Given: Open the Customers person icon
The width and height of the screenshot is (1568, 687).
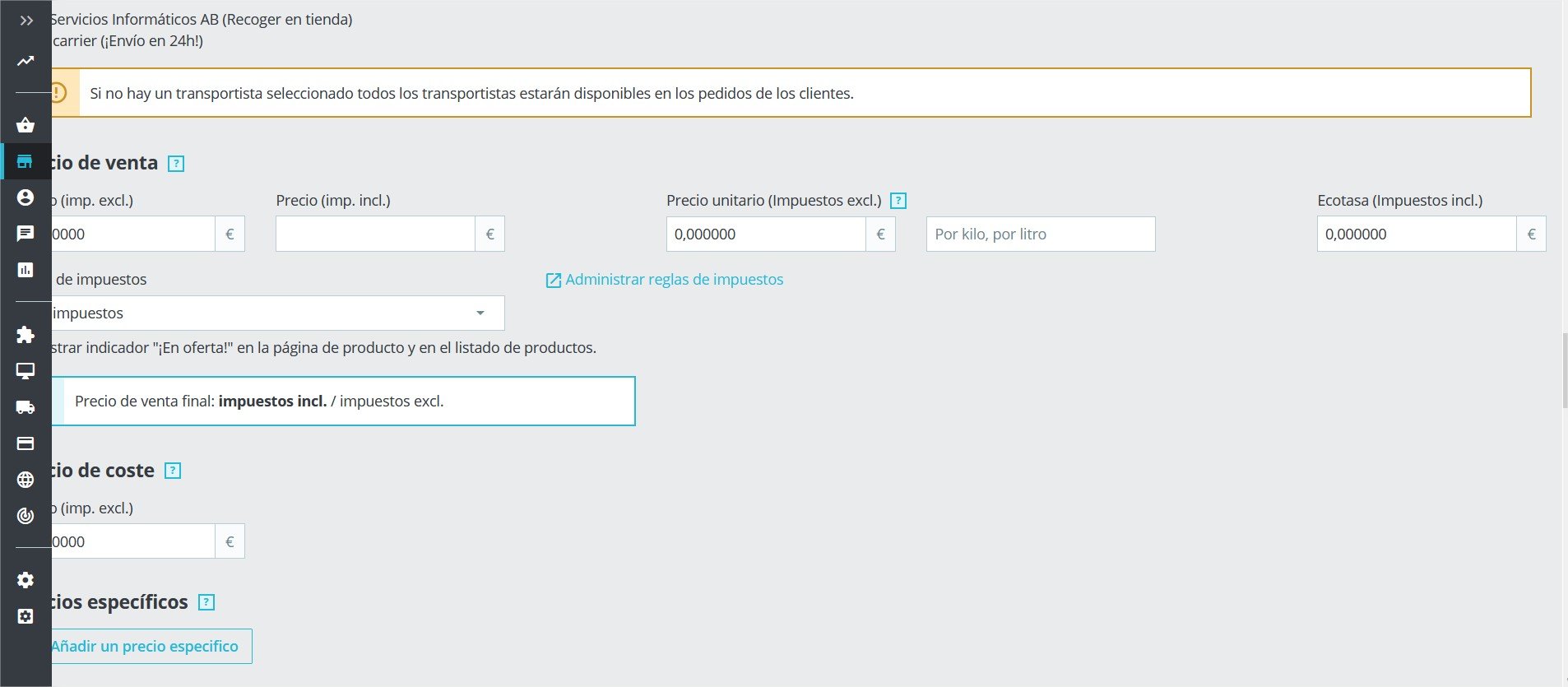Looking at the screenshot, I should (26, 197).
